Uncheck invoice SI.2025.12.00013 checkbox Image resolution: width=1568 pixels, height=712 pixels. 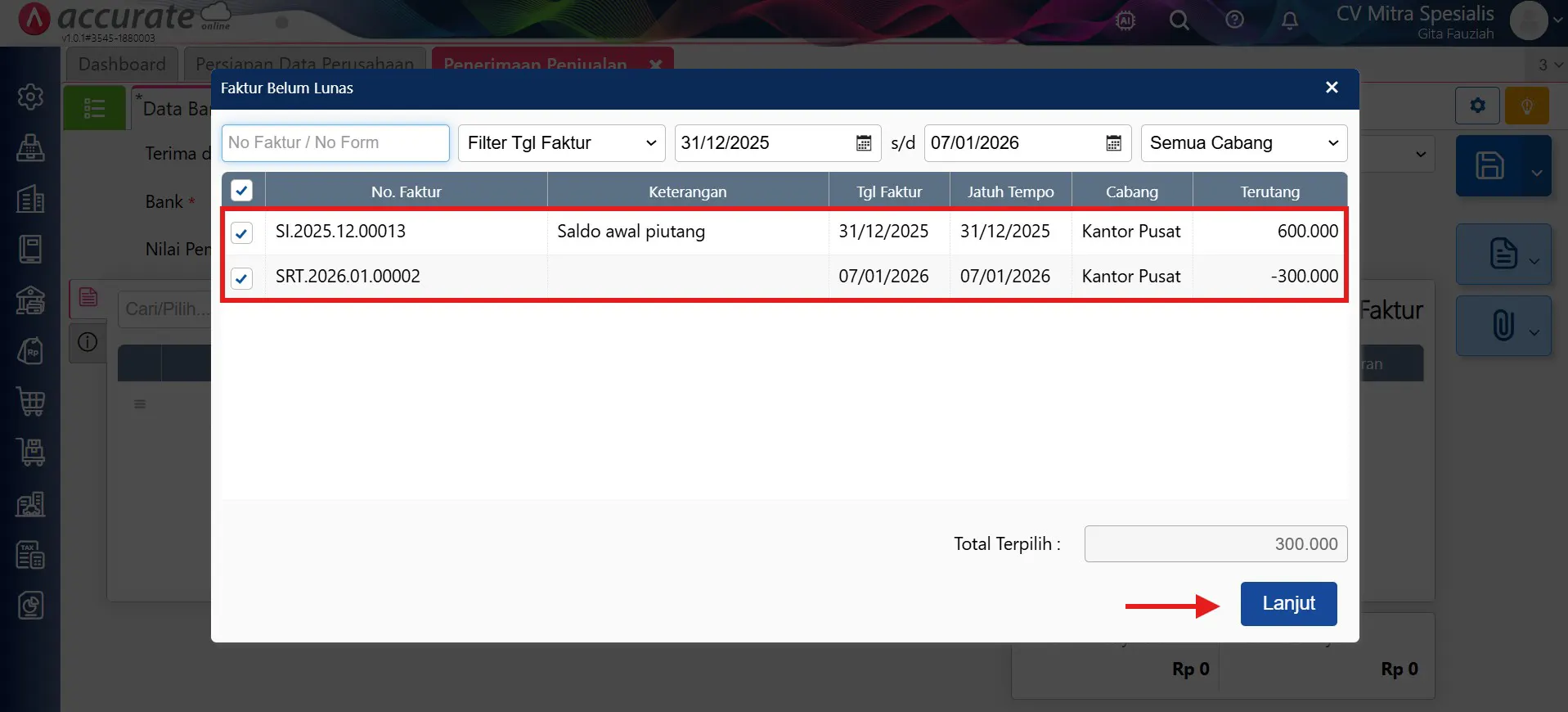pyautogui.click(x=241, y=233)
